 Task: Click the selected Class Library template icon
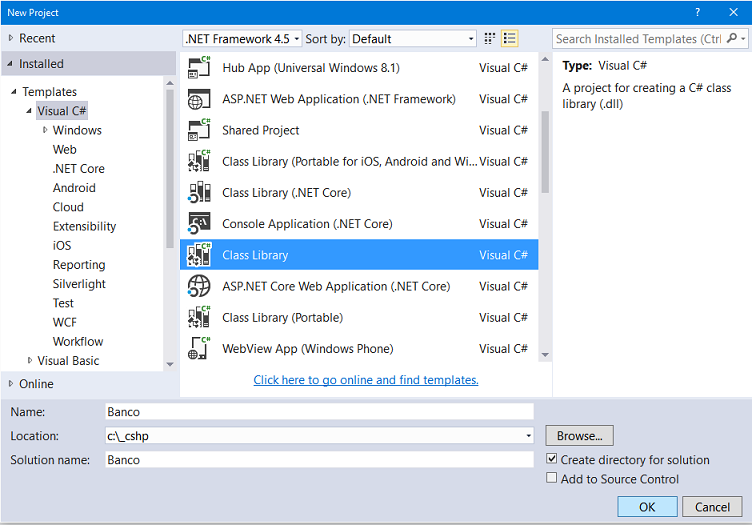pyautogui.click(x=199, y=255)
